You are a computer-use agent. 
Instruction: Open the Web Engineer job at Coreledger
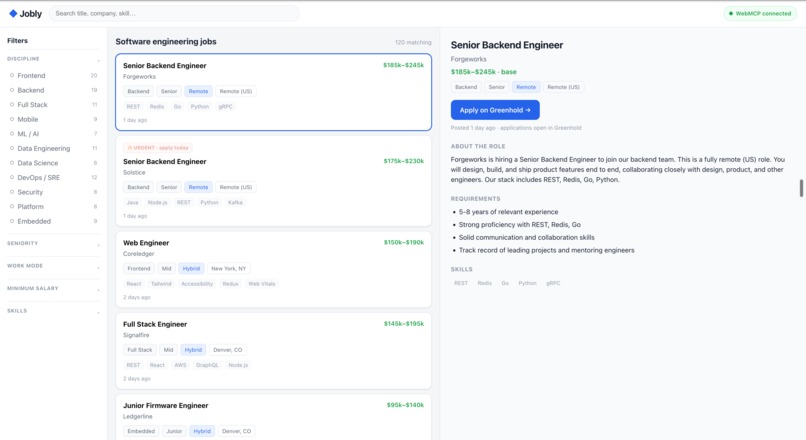click(273, 269)
